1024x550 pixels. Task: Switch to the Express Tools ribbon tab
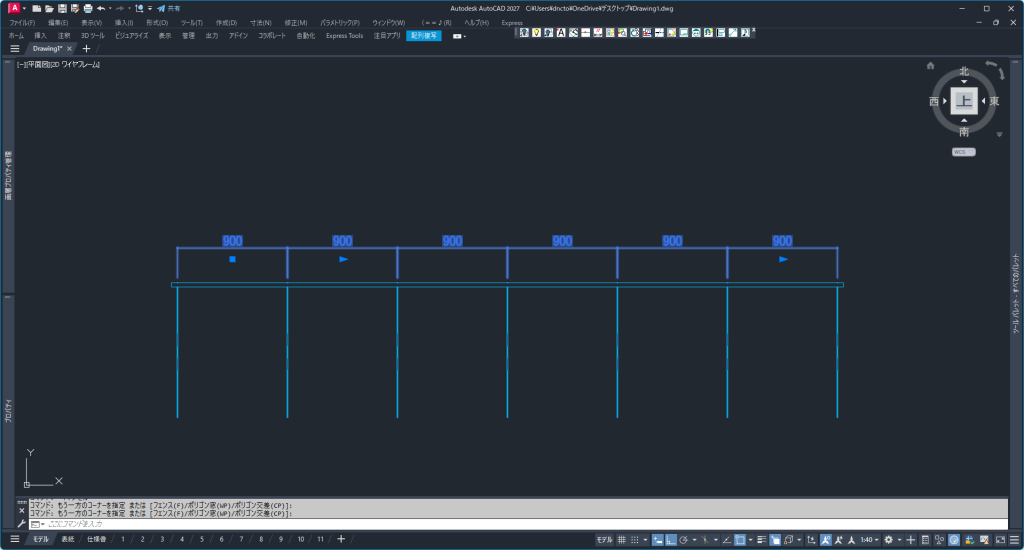click(x=344, y=35)
